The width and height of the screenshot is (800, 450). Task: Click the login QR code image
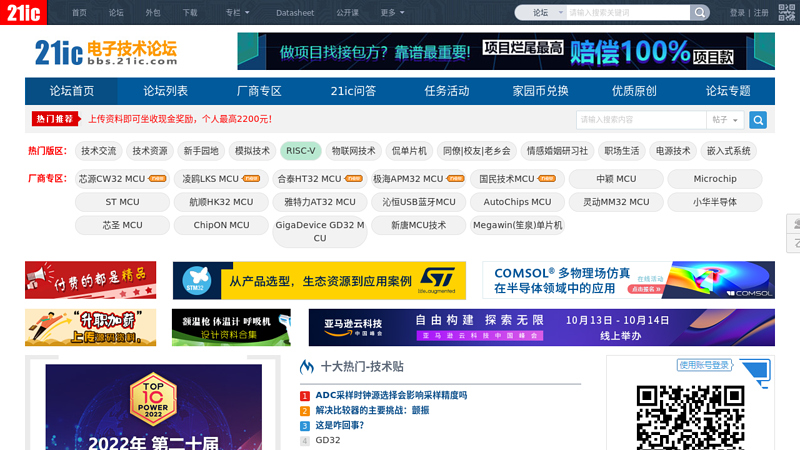click(690, 417)
